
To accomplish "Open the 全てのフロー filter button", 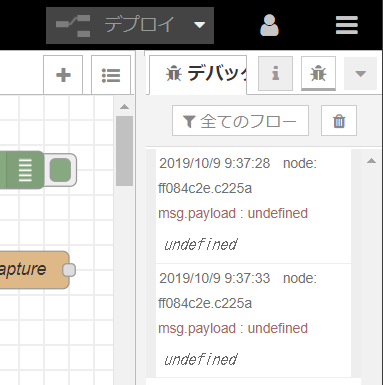I will (x=240, y=121).
